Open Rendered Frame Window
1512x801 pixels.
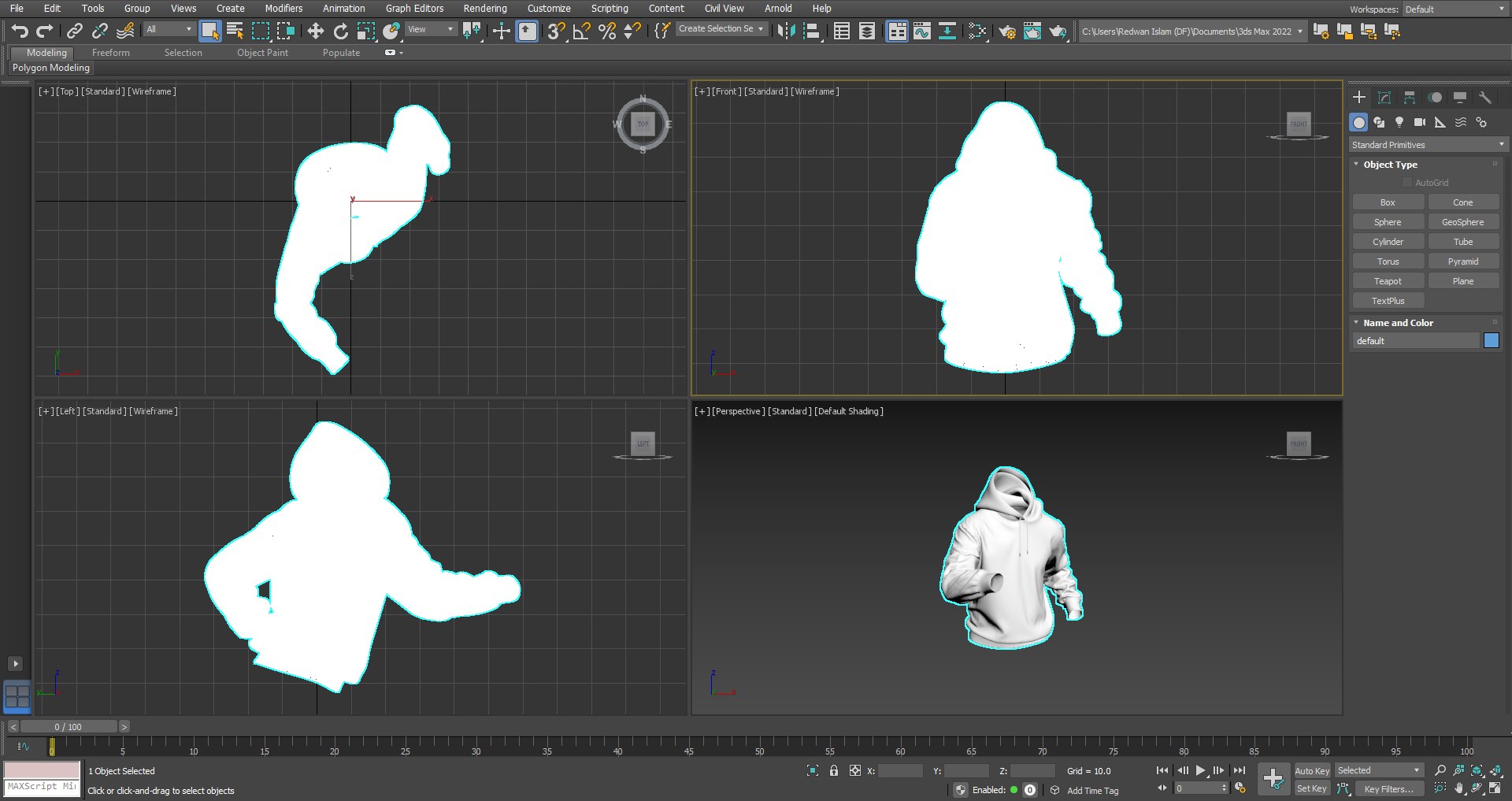(1032, 31)
